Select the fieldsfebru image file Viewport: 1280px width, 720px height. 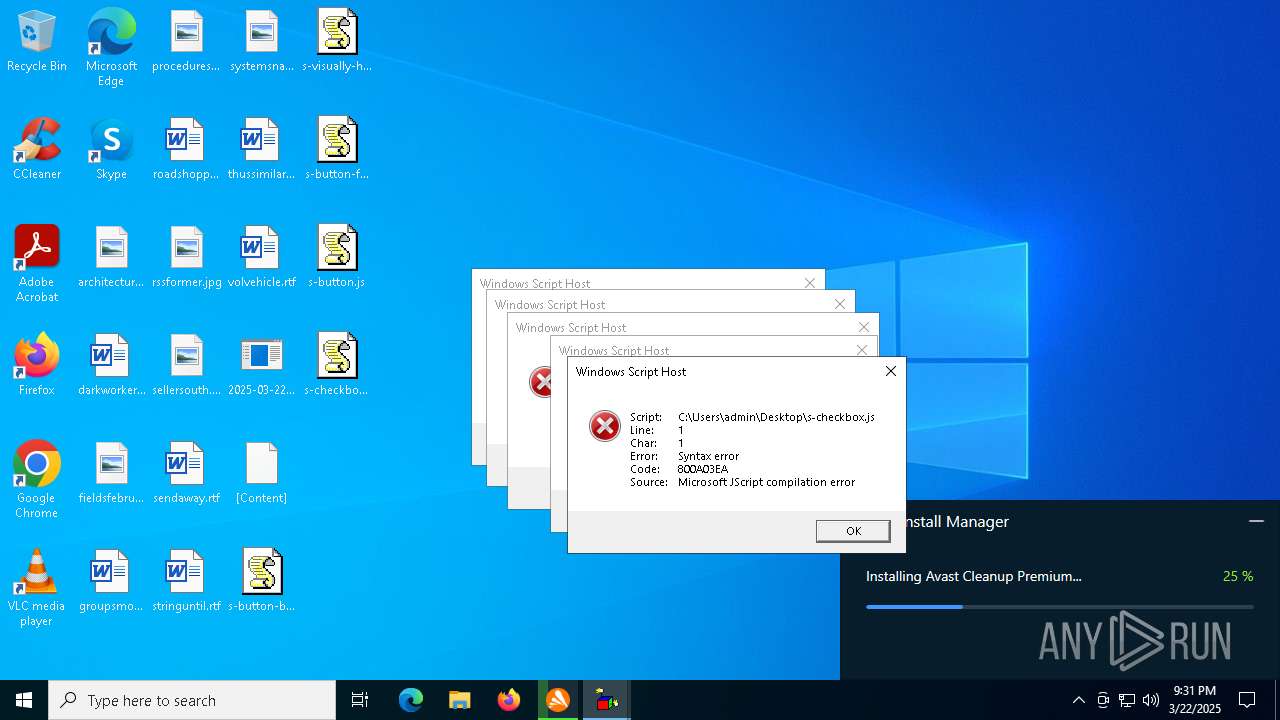click(111, 474)
